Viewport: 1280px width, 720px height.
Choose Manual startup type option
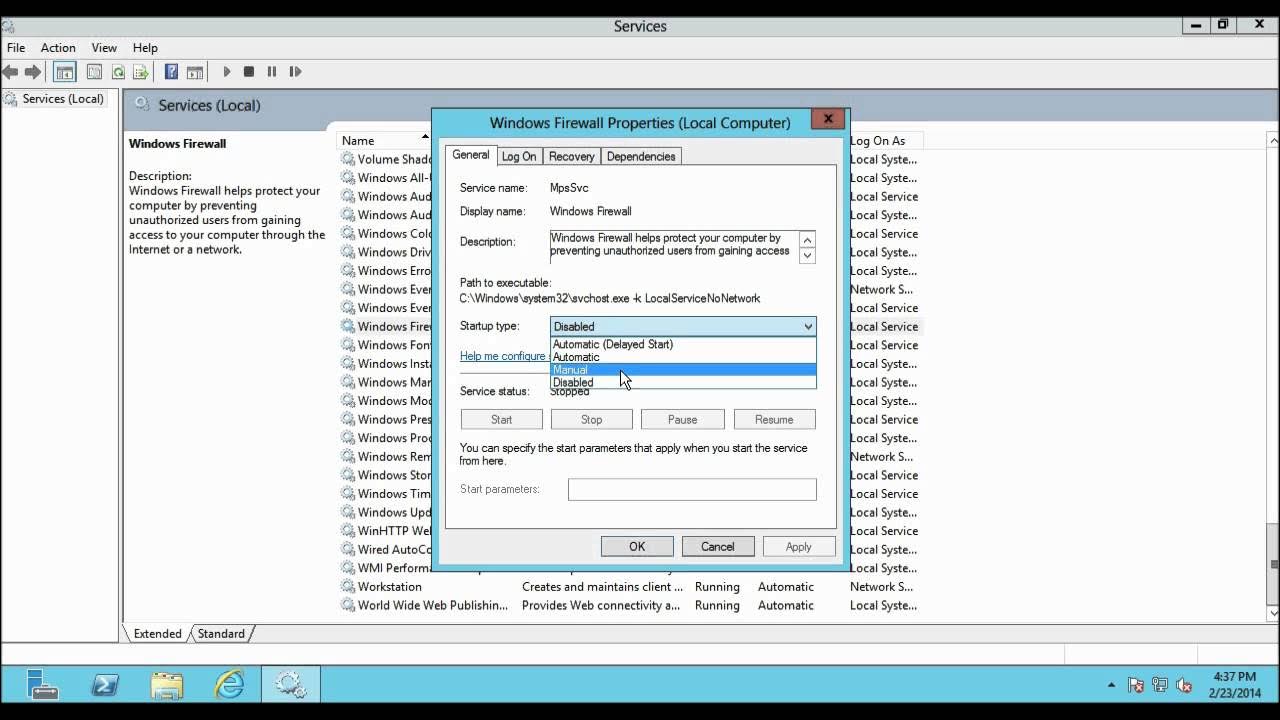point(683,370)
